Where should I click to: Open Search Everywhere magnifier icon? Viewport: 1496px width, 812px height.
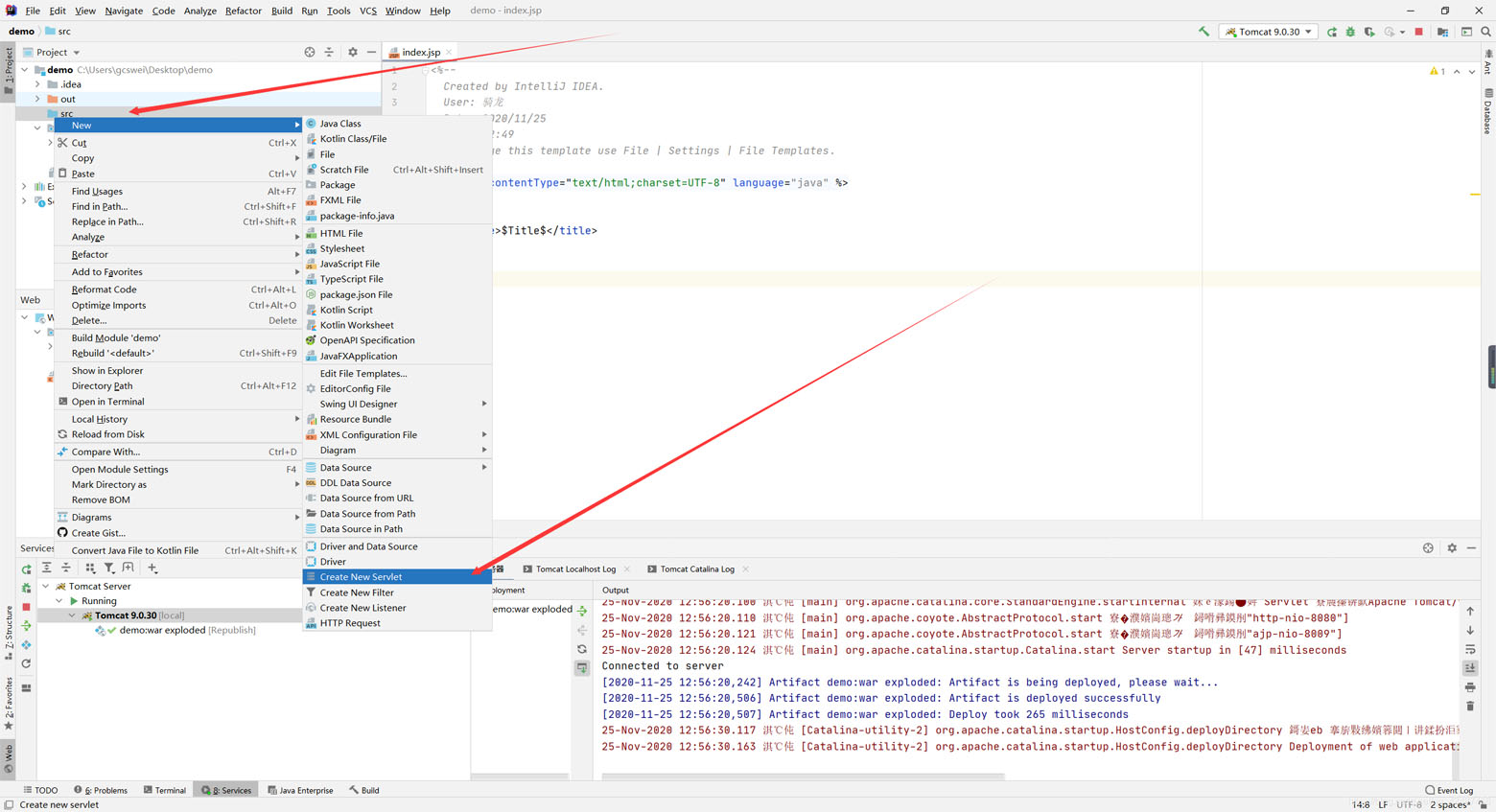point(1485,32)
